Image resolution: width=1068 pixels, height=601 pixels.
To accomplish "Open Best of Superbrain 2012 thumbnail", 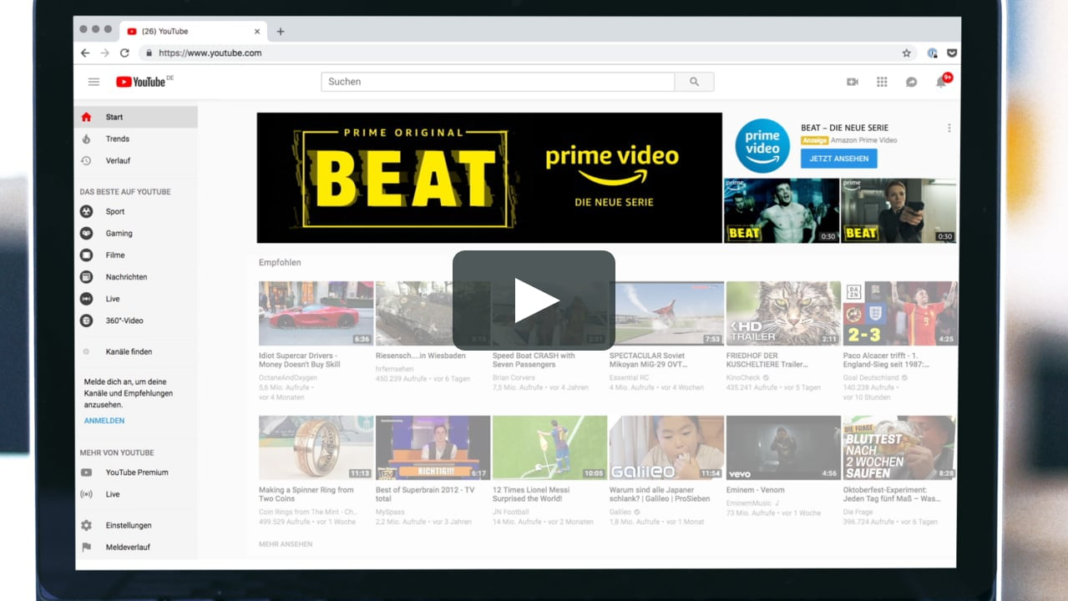I will [433, 448].
